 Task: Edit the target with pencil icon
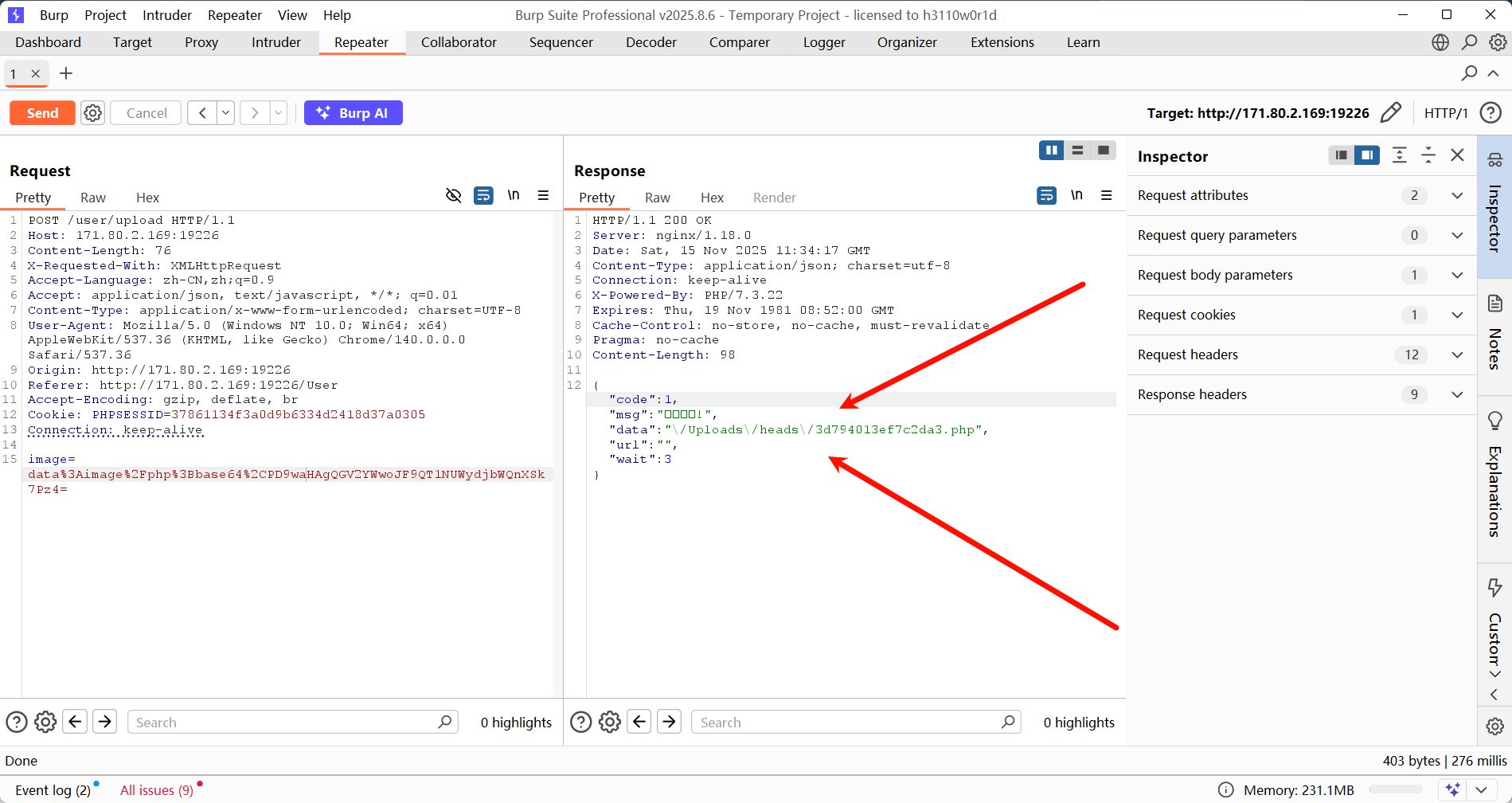(x=1391, y=113)
